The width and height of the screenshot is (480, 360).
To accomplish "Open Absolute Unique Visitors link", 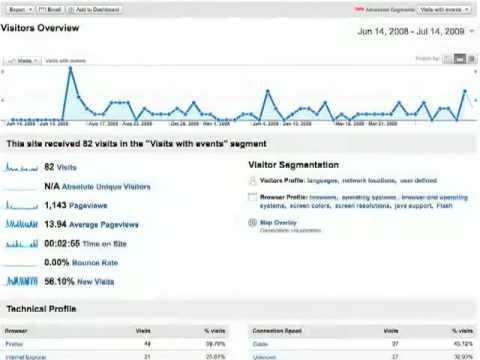I will (x=106, y=187).
